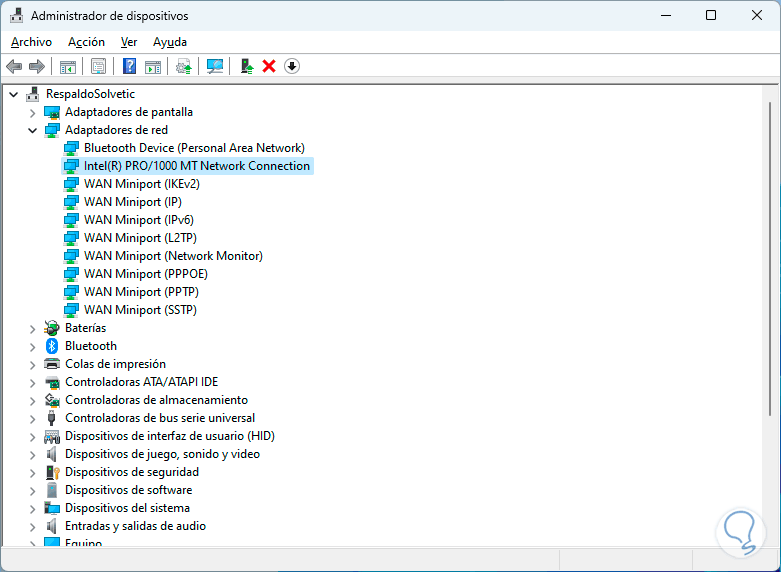Click the Controladoras de almacenamiento icon
The image size is (781, 572).
point(52,400)
